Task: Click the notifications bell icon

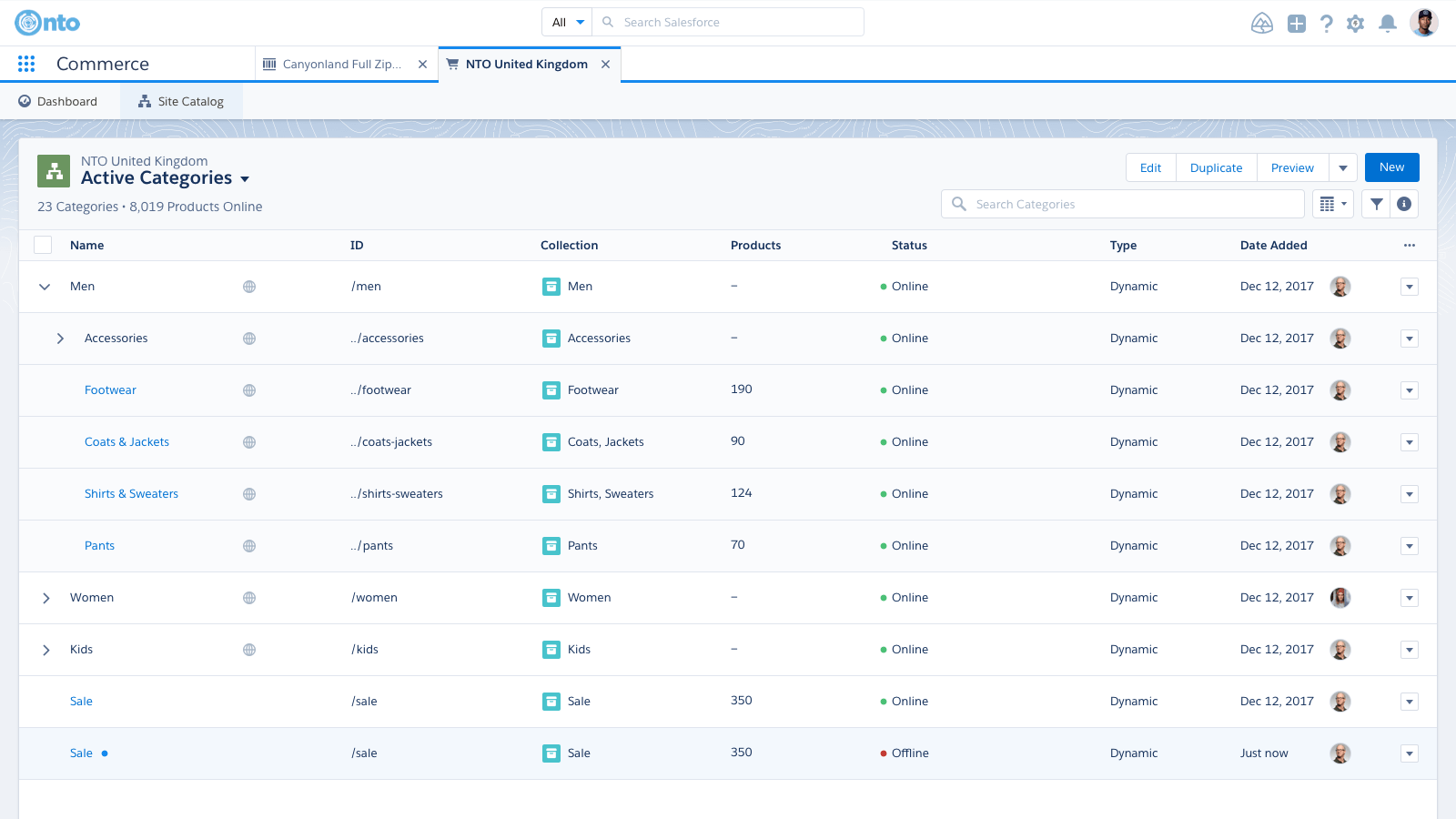Action: [1387, 24]
